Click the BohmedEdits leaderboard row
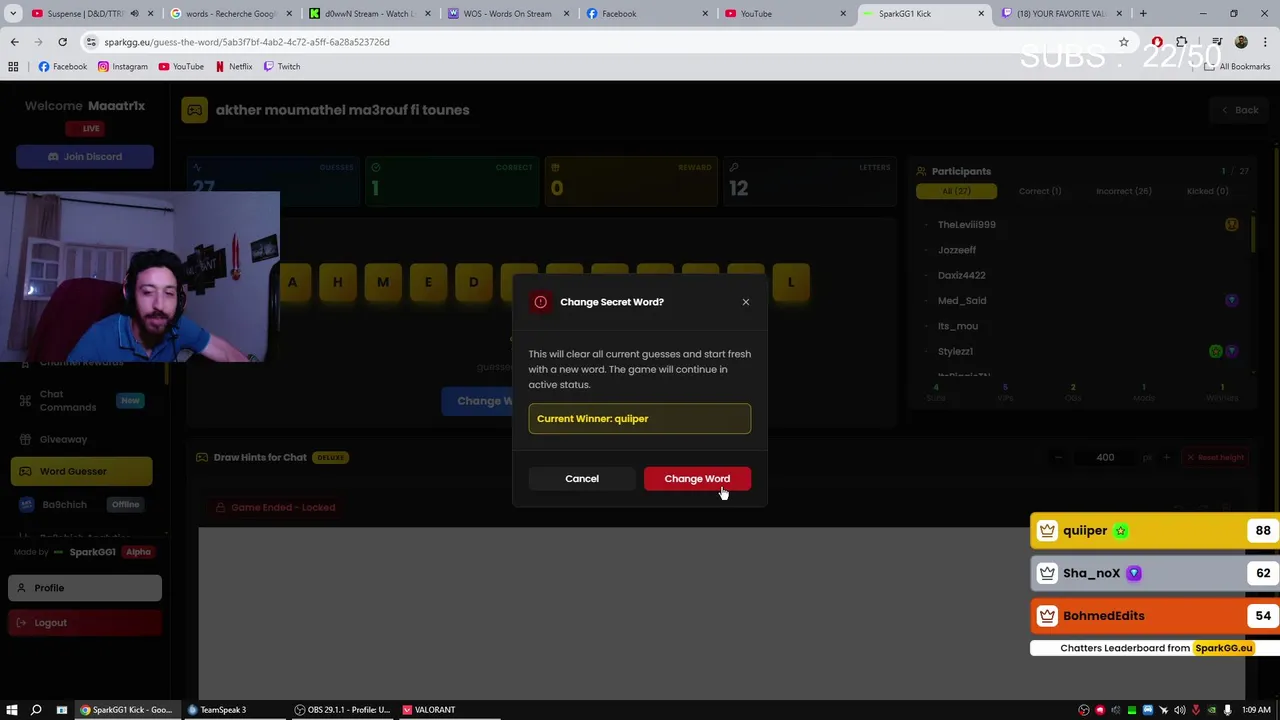Screen dimensions: 1280x720 1155,616
